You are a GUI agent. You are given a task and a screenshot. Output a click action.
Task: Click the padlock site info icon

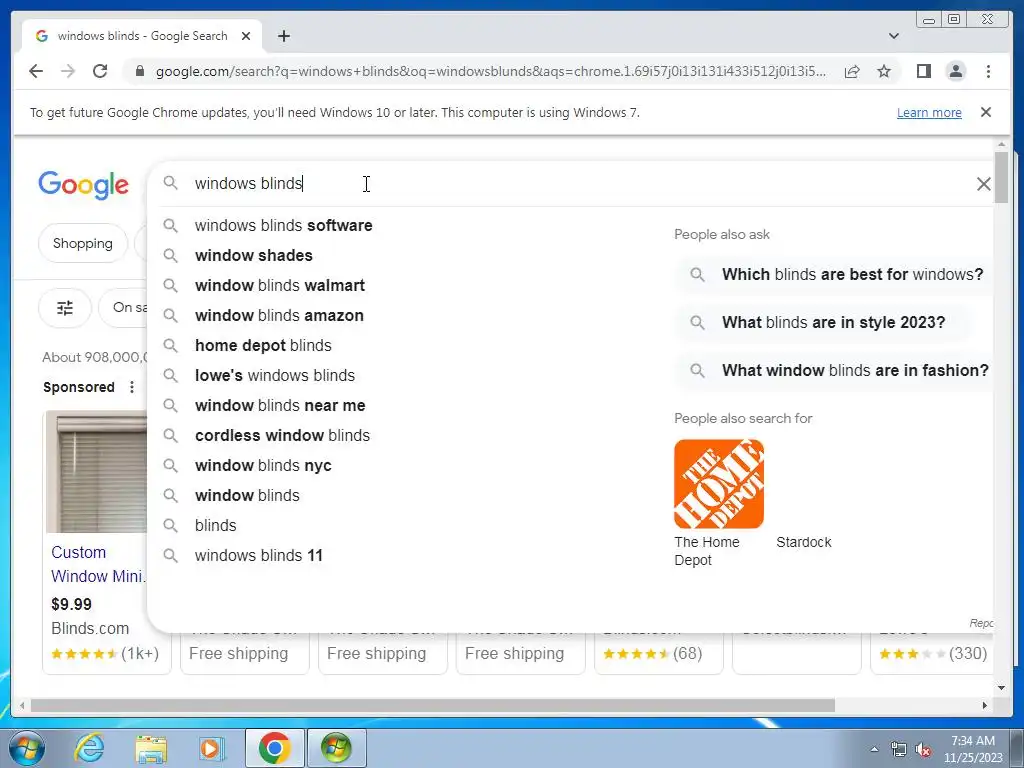[139, 71]
